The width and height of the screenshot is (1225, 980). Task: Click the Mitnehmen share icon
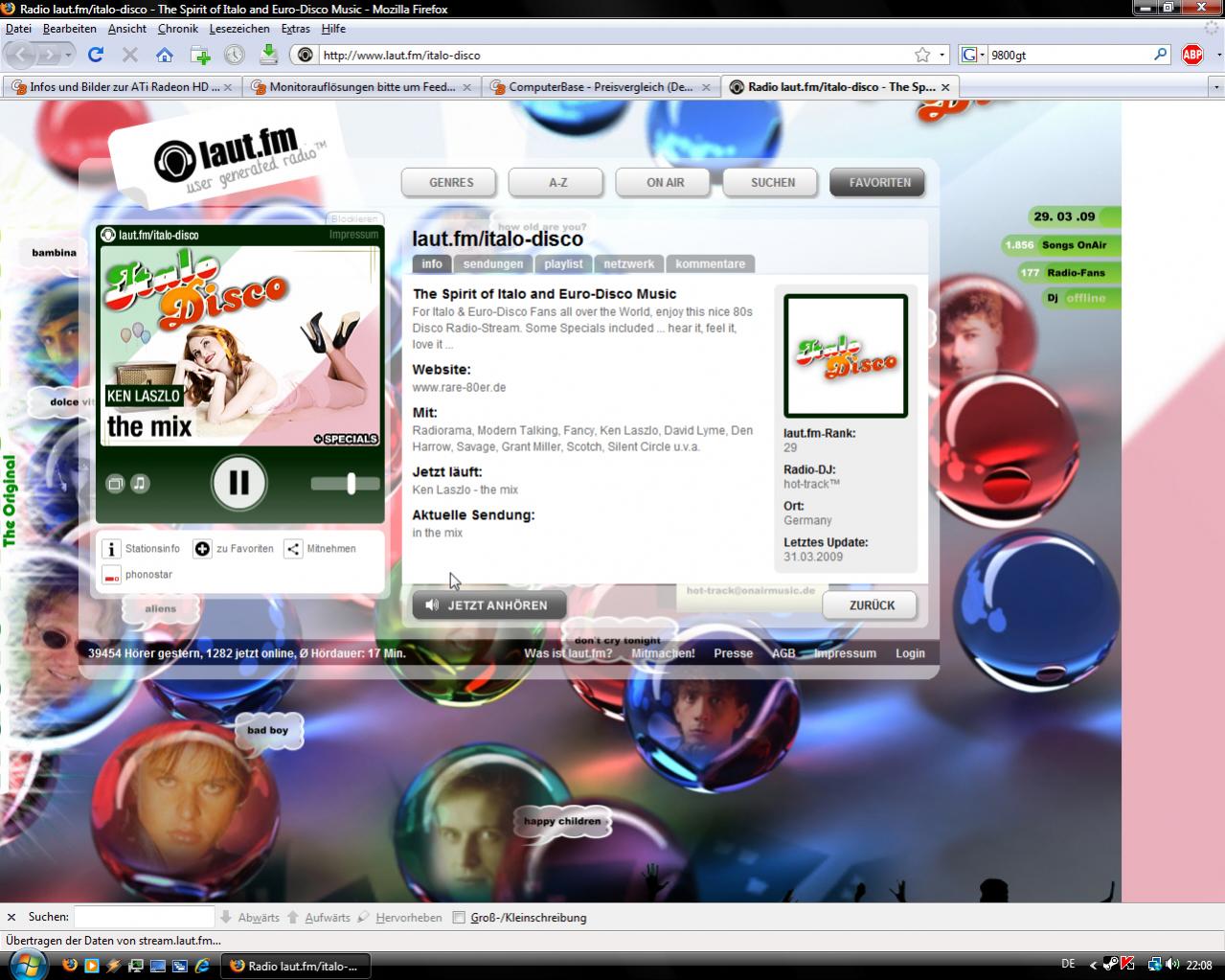(293, 549)
